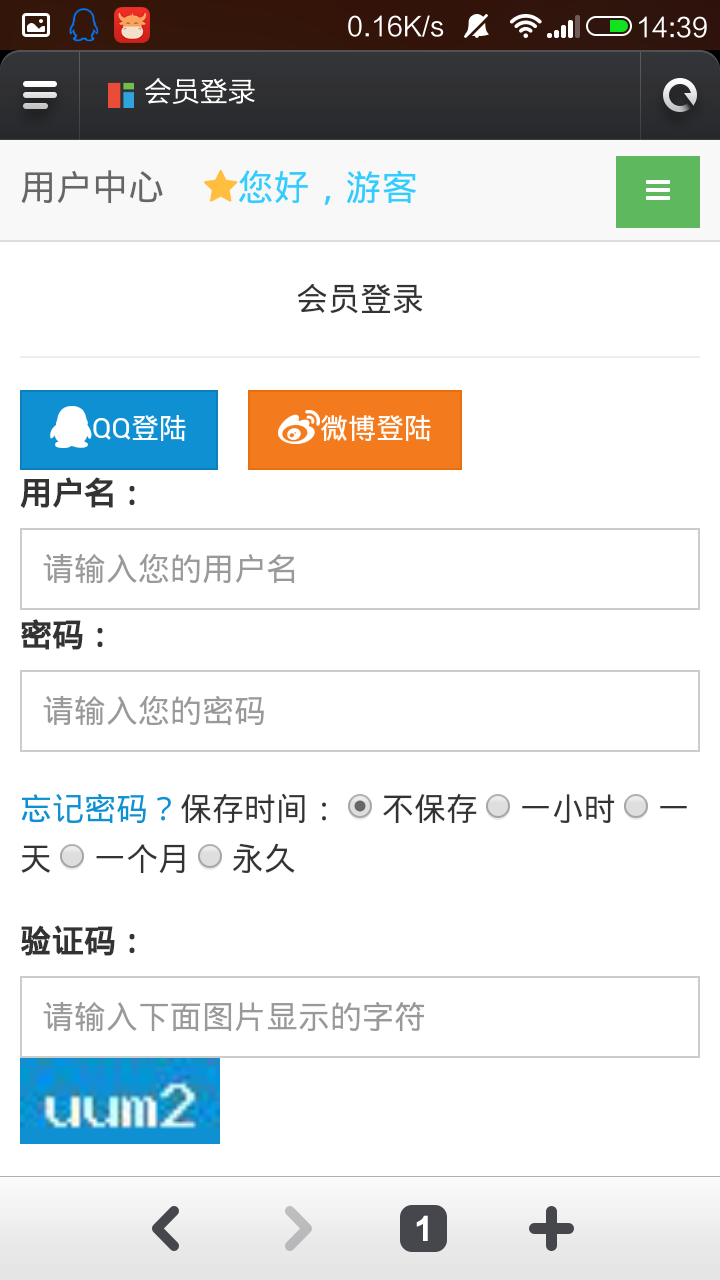Open the tab counter showing 1
The width and height of the screenshot is (720, 1280).
click(423, 1228)
